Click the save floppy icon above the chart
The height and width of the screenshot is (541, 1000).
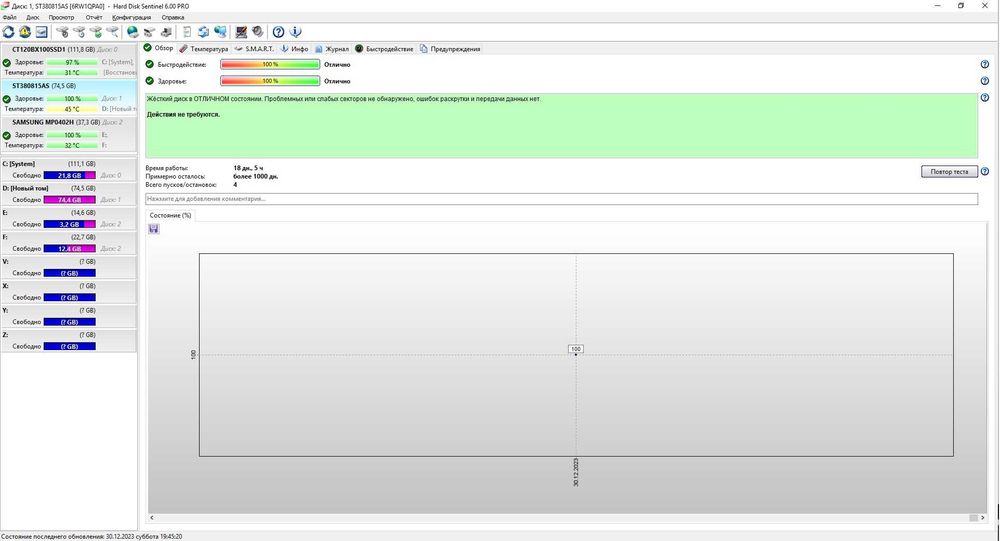(154, 228)
